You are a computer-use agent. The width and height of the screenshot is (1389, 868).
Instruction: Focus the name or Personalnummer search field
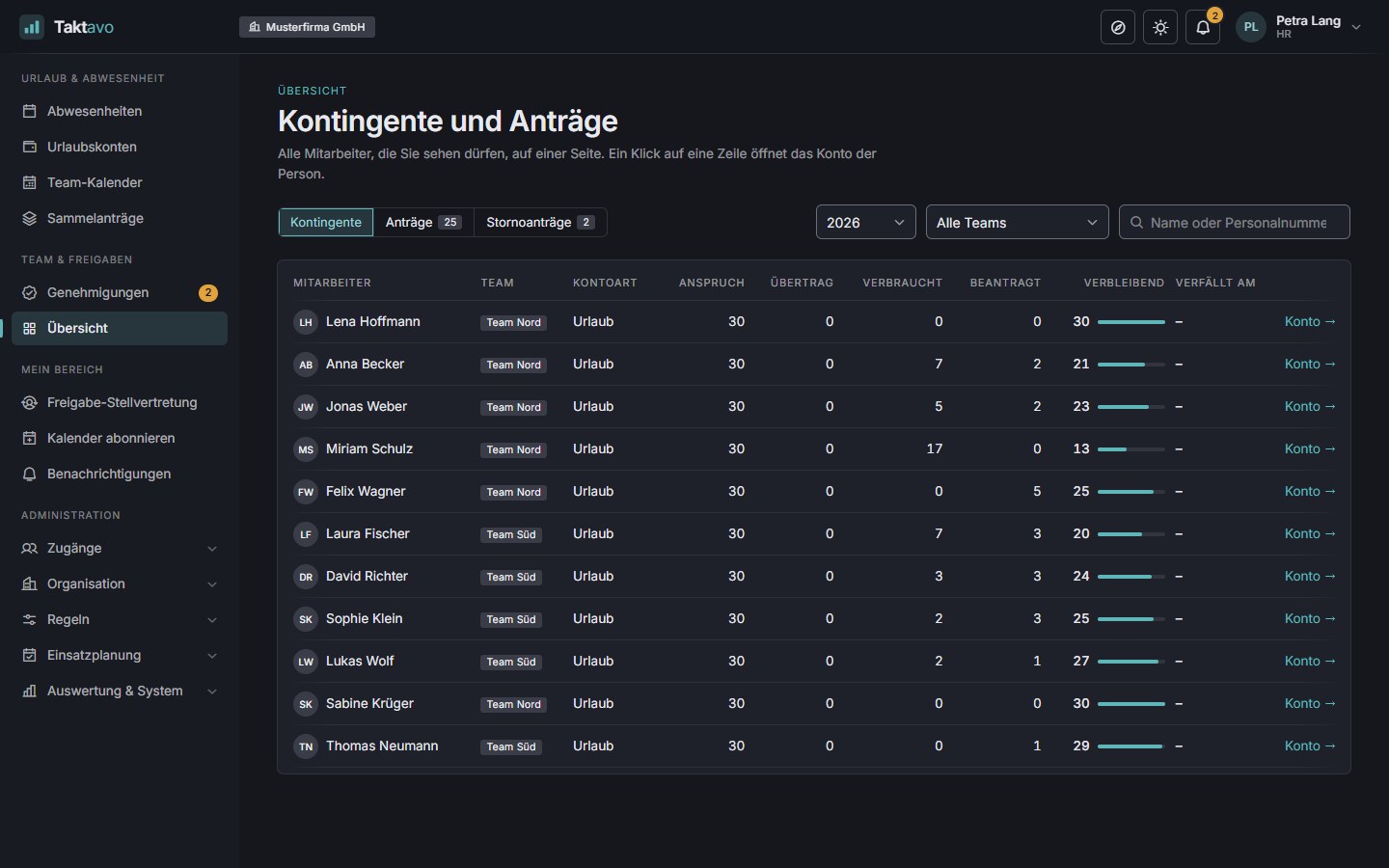point(1235,222)
